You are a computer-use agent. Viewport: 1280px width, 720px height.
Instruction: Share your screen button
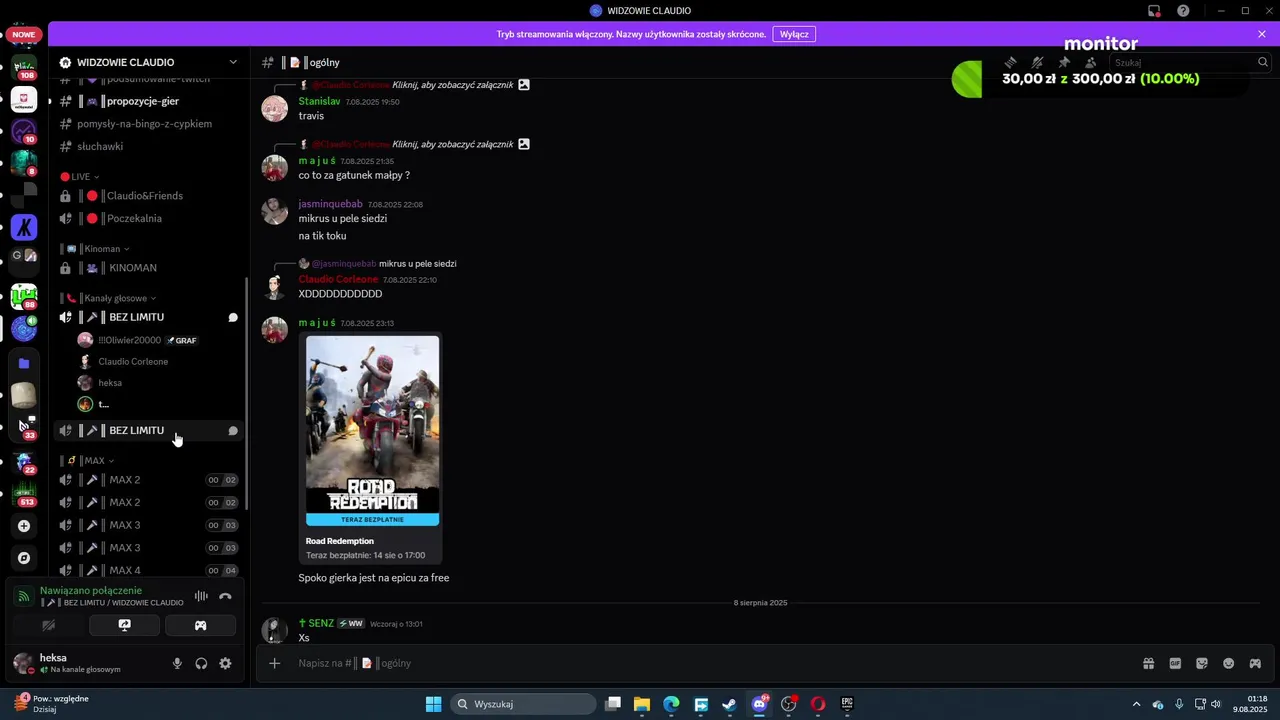click(124, 626)
